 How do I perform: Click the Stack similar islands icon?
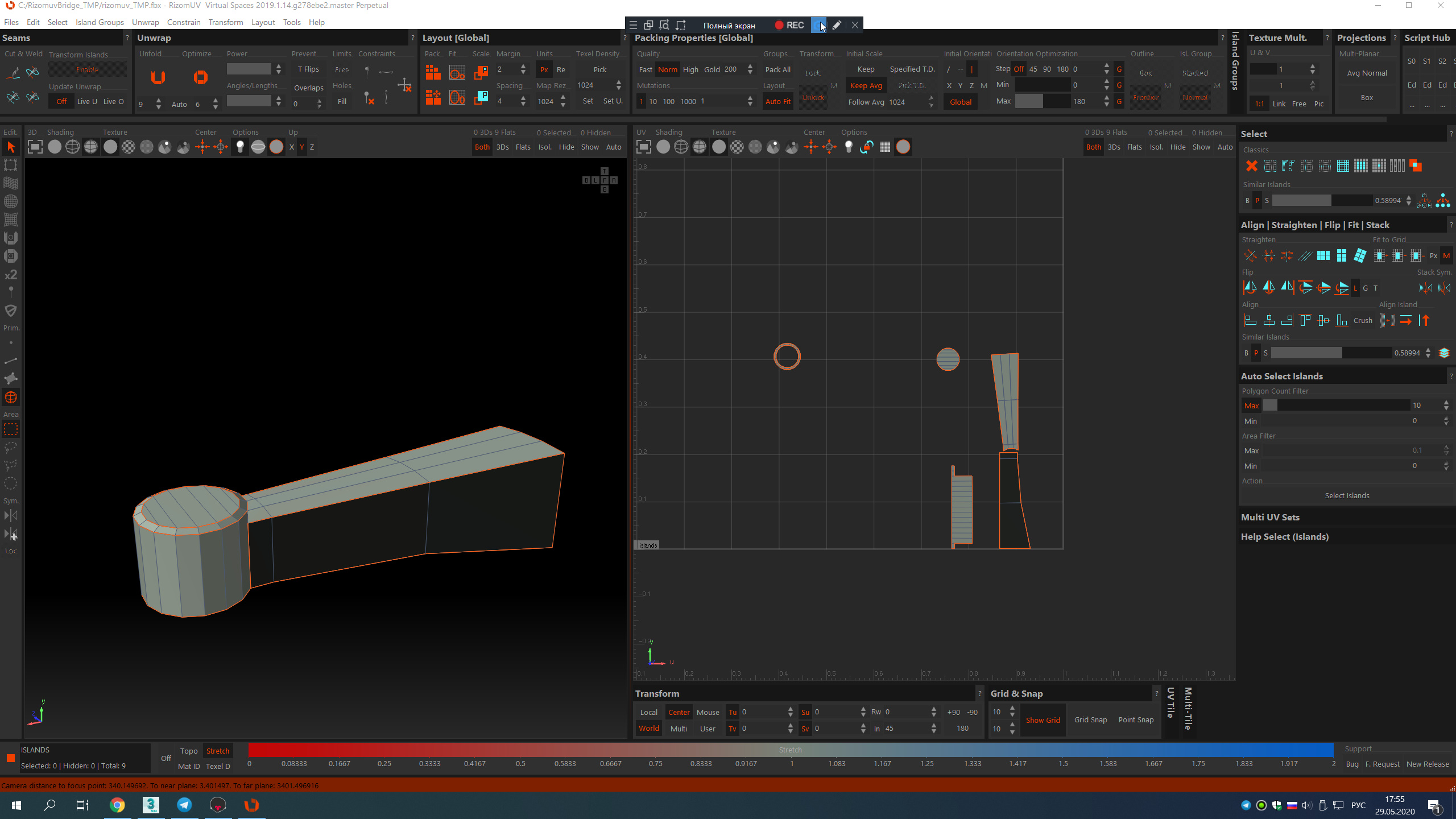[1443, 353]
